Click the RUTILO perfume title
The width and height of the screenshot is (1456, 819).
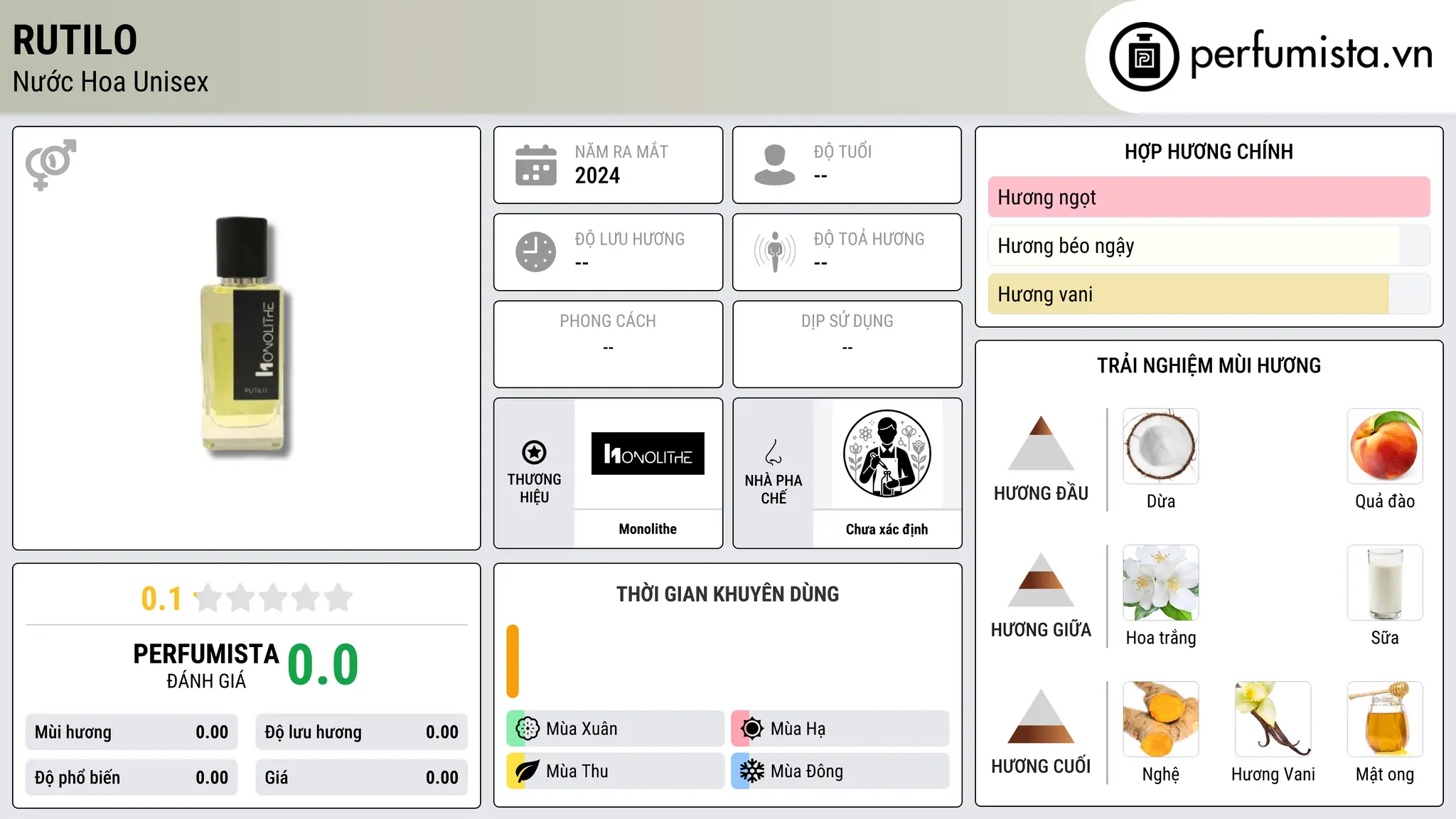point(75,40)
